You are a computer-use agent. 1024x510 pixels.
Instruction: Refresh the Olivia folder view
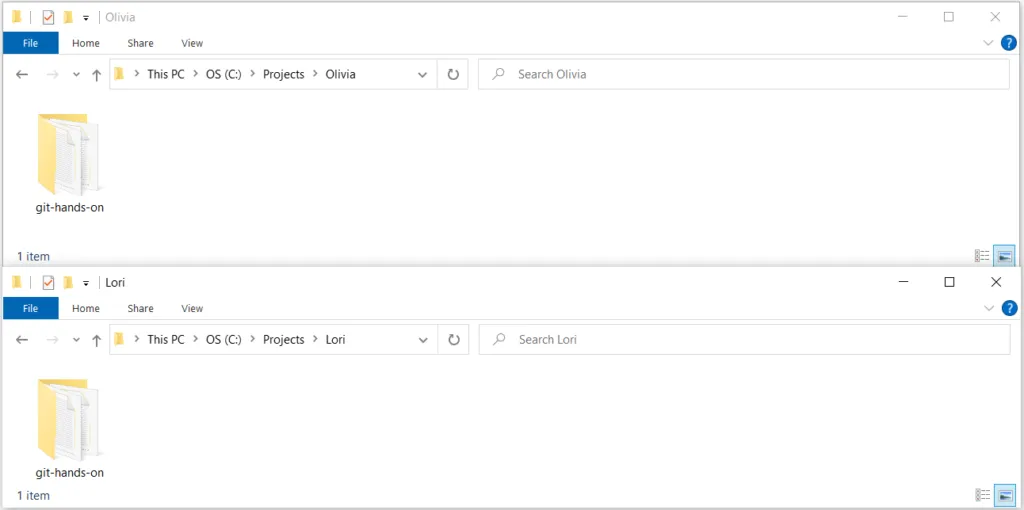click(x=453, y=74)
